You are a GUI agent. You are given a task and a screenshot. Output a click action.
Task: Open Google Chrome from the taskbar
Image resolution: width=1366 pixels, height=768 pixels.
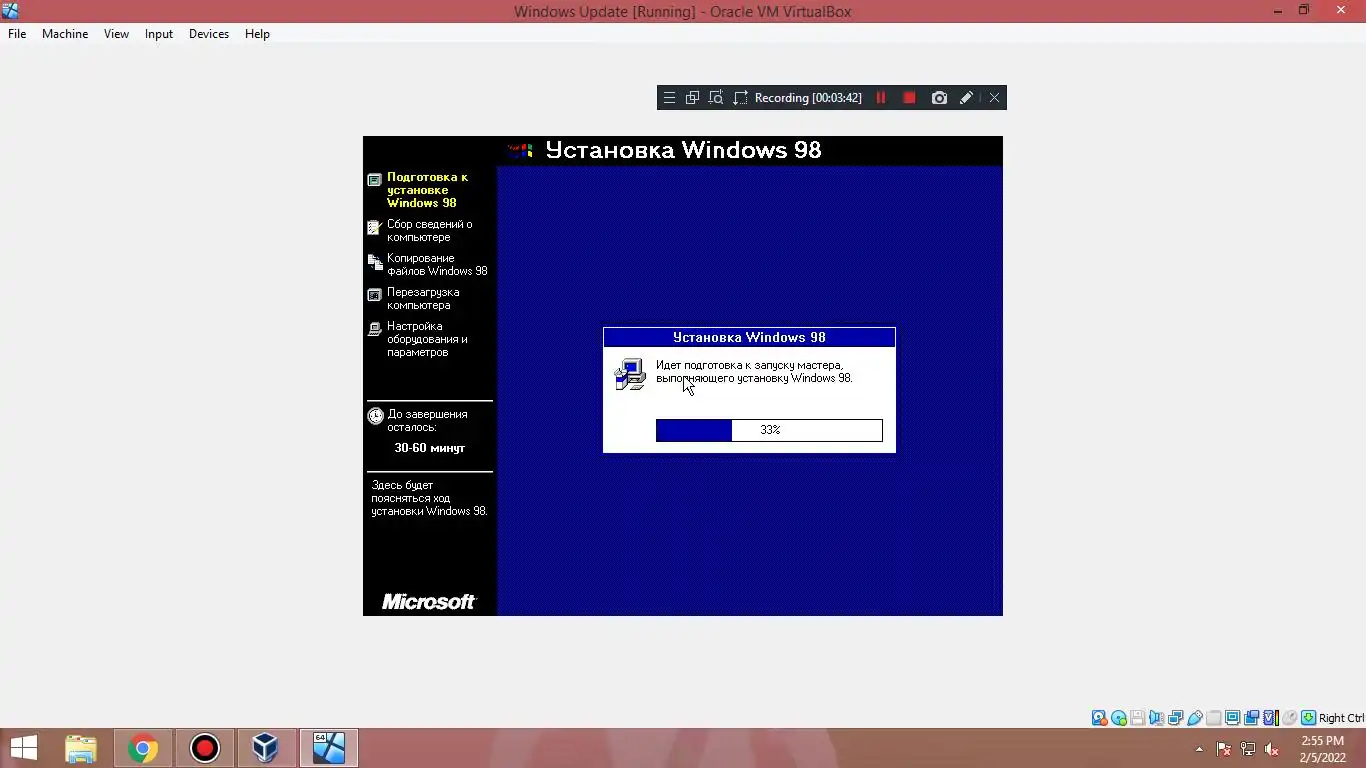[143, 748]
